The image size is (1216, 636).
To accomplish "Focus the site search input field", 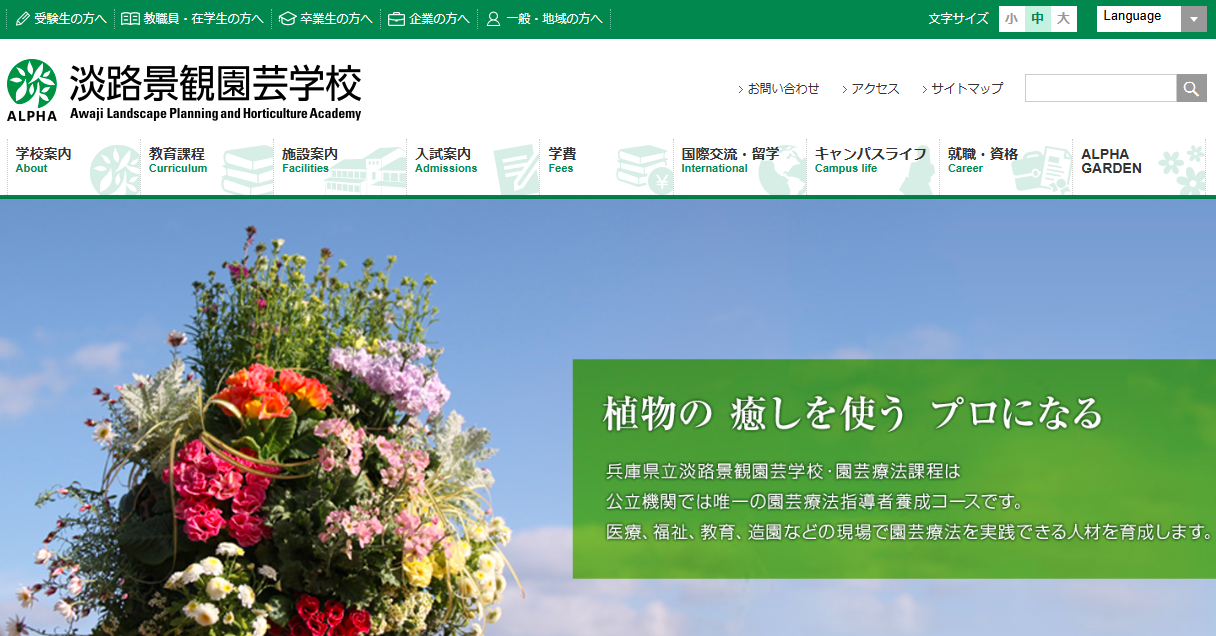I will 1101,88.
